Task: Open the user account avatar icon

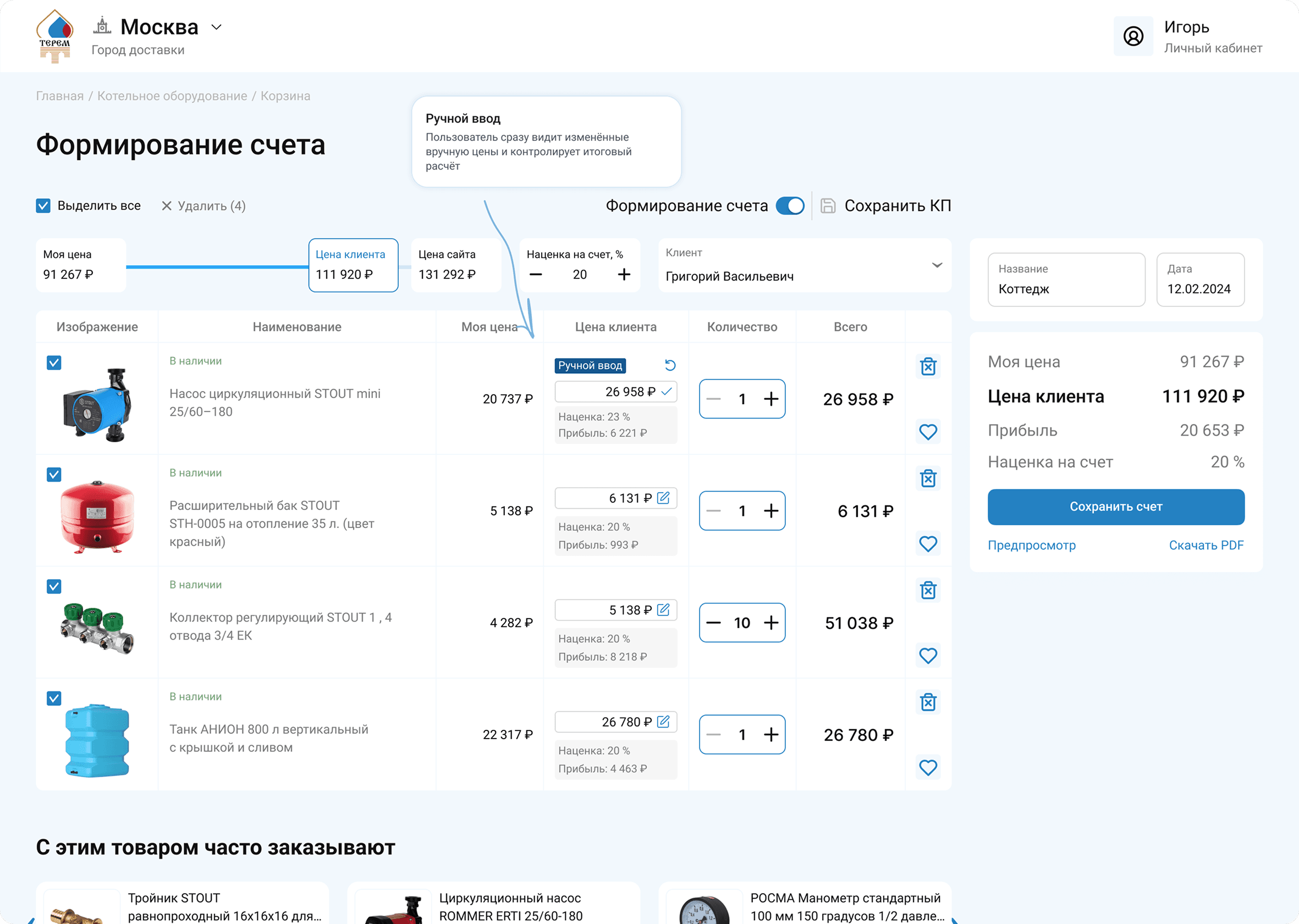Action: (1133, 36)
